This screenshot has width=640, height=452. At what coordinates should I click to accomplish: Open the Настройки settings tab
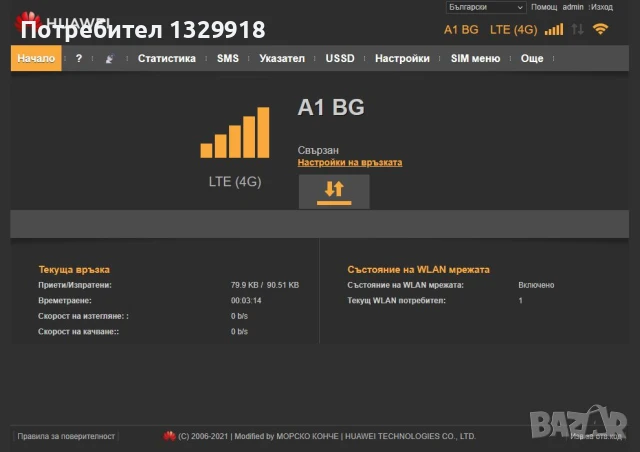(x=402, y=58)
